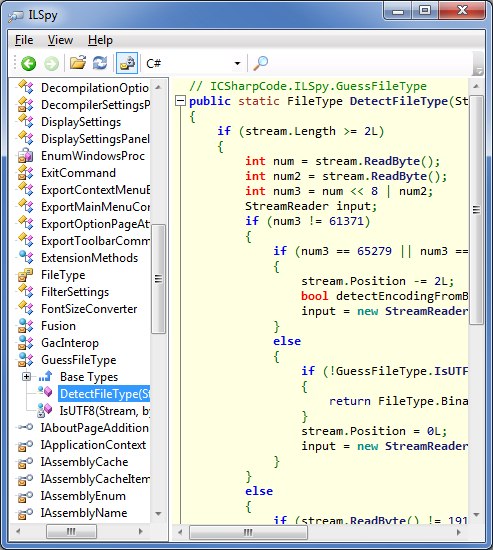Click the code view horizontal scrollbar thumb
Screen dimensions: 493x550
(248, 532)
